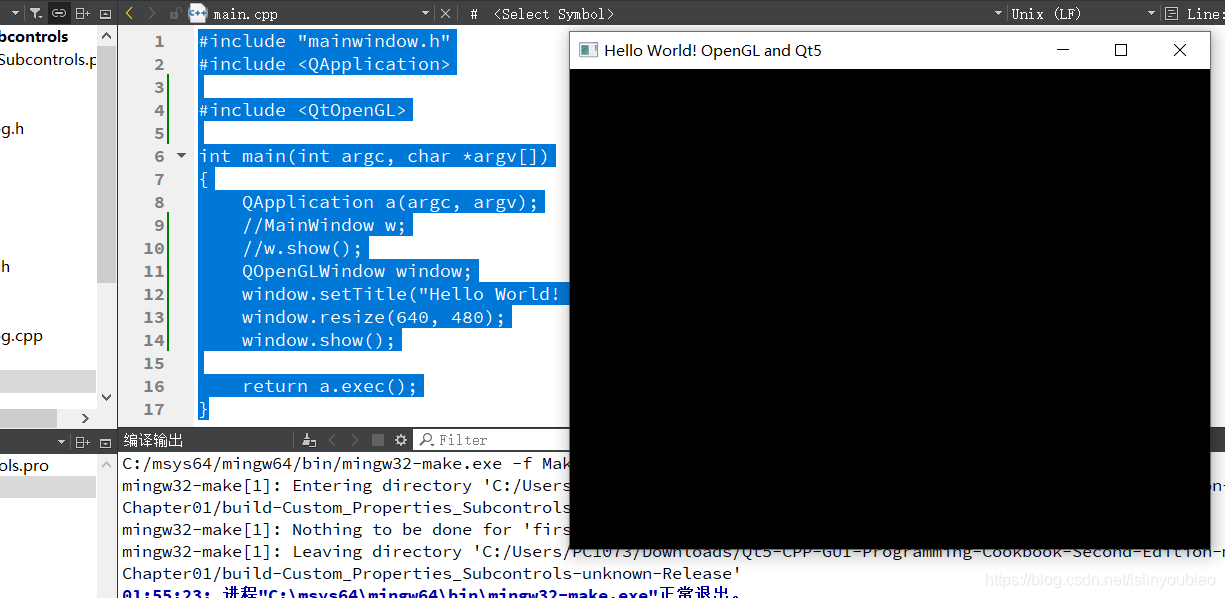Click line number 12 in the editor

pyautogui.click(x=154, y=293)
